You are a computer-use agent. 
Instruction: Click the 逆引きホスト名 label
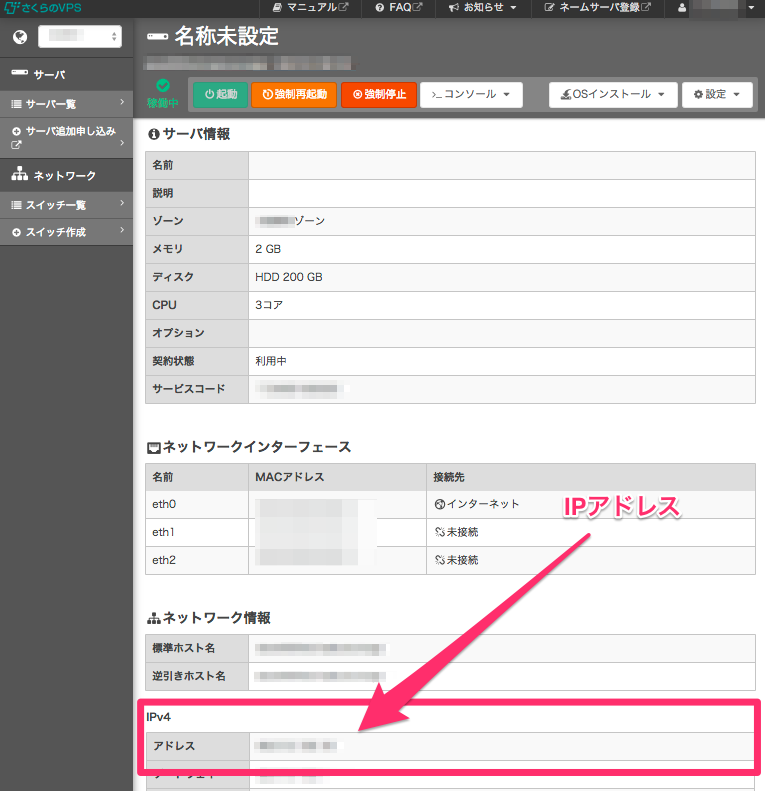[x=189, y=676]
